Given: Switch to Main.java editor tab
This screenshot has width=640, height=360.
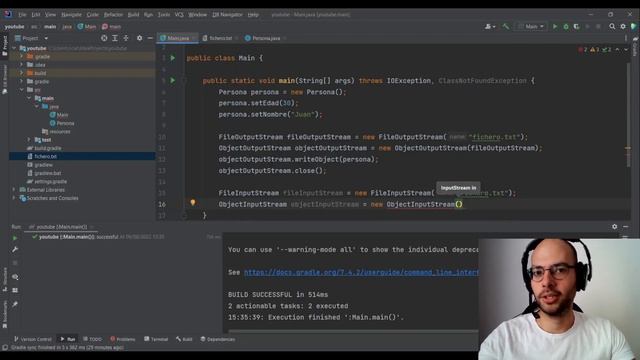Looking at the screenshot, I should 178,38.
